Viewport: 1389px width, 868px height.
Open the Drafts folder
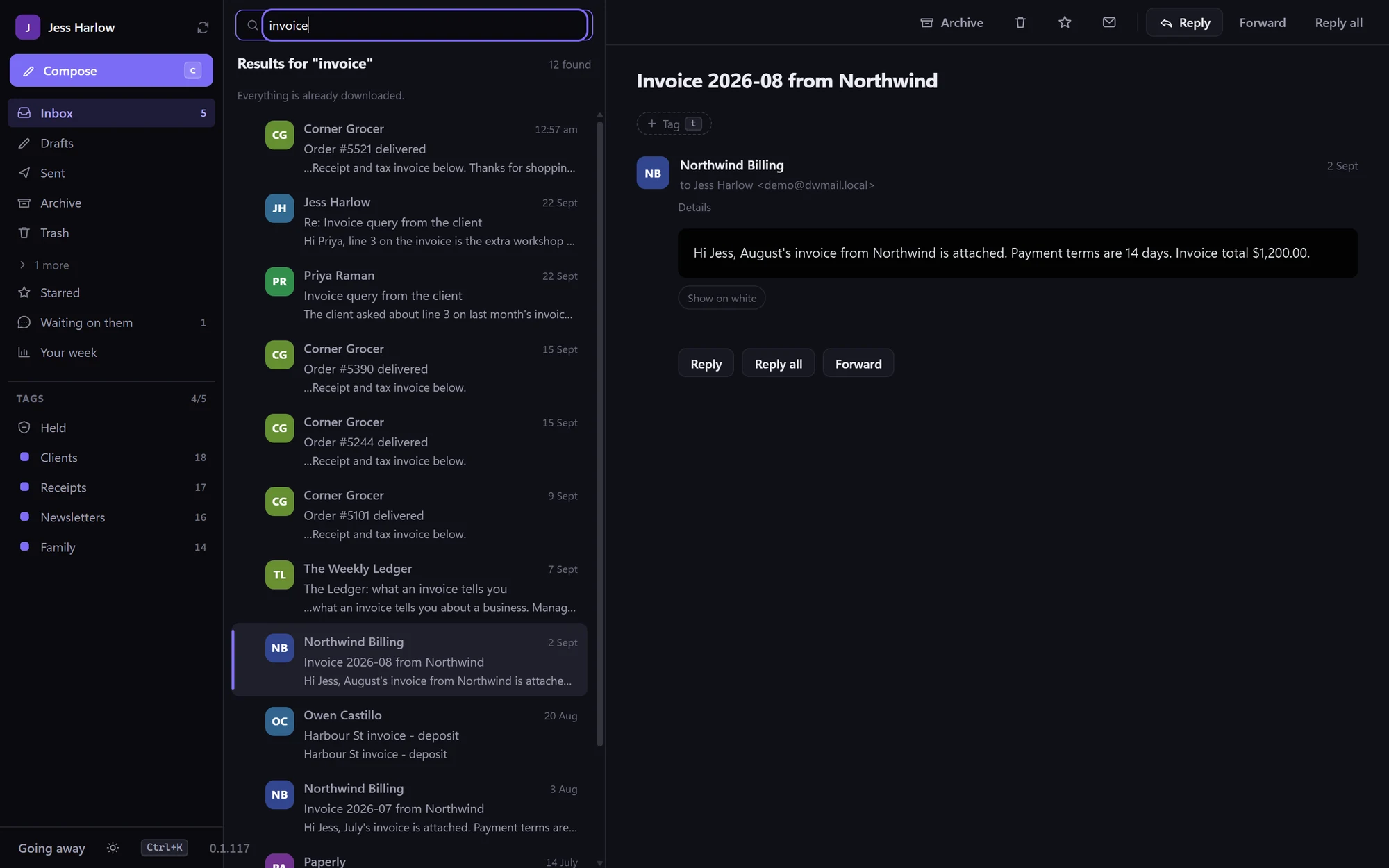click(x=111, y=142)
